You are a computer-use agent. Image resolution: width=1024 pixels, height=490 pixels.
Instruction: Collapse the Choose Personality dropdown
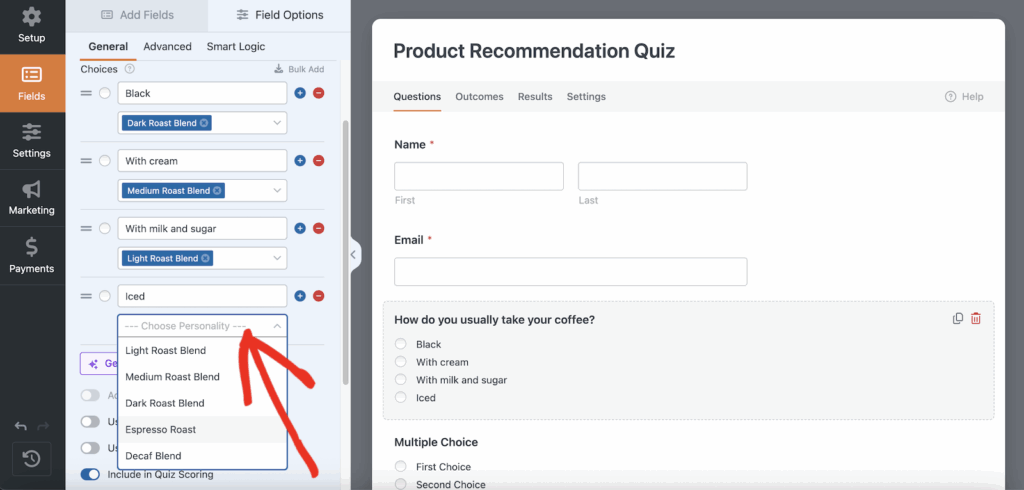point(277,326)
